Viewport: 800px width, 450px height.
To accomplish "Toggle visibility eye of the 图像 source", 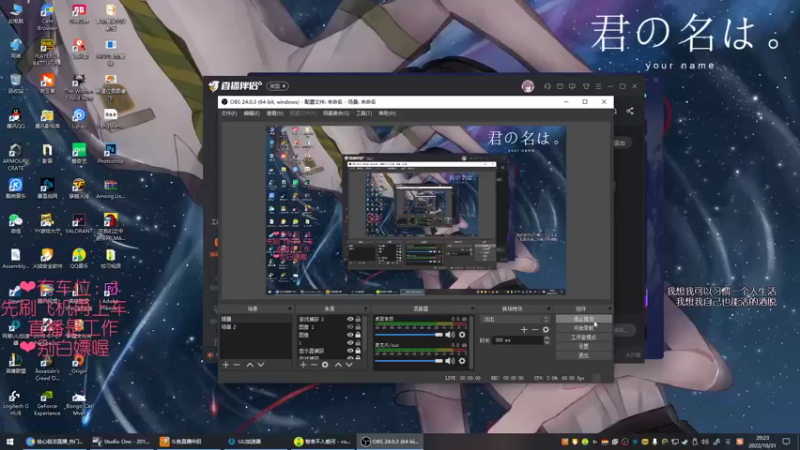I will tap(350, 335).
